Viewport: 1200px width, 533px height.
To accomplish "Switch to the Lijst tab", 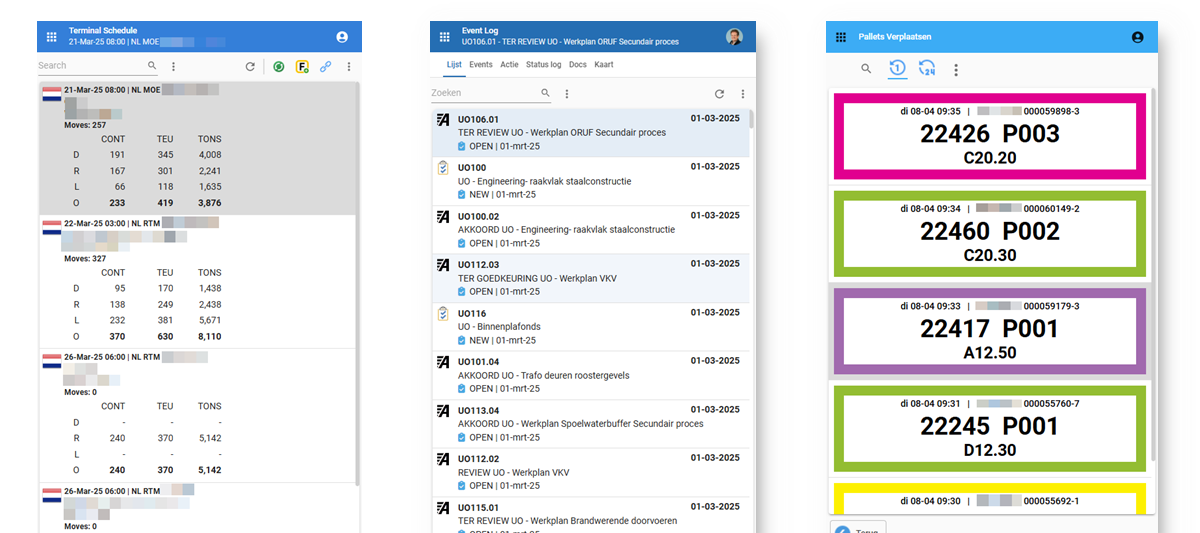I will (x=454, y=64).
